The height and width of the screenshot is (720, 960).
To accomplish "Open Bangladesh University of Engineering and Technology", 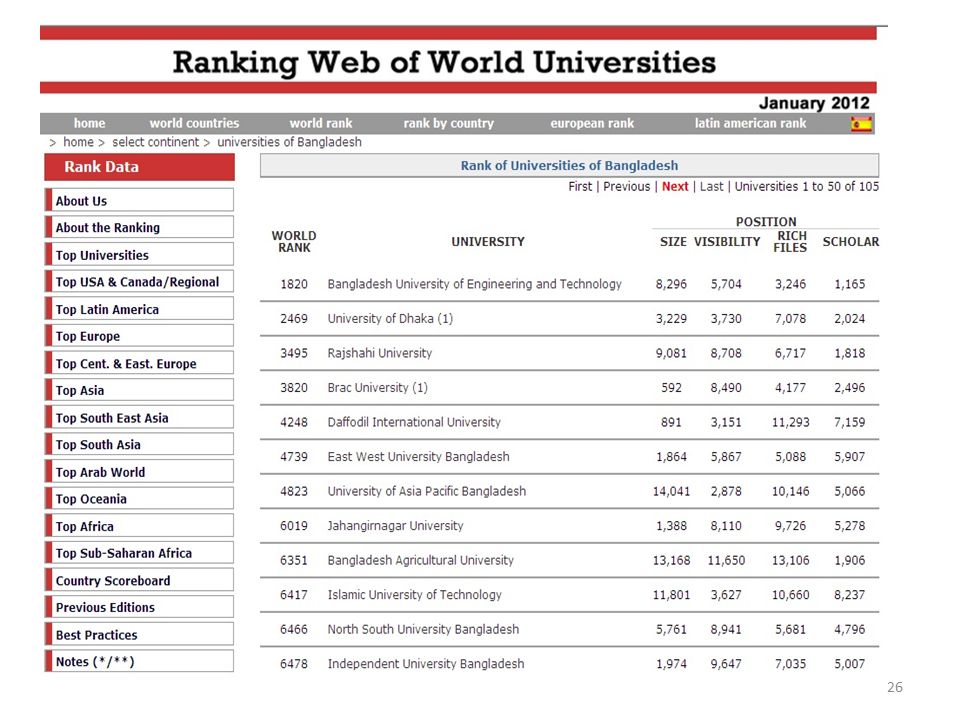I will pos(474,284).
